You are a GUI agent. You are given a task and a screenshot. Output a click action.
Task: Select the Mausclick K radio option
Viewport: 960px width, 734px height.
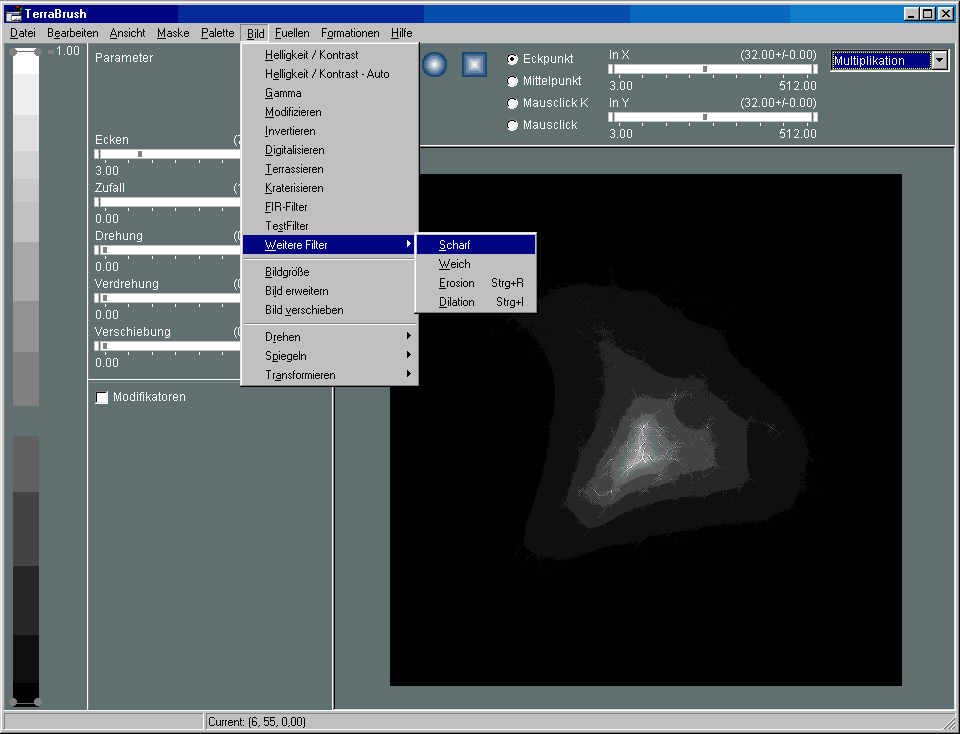click(513, 104)
